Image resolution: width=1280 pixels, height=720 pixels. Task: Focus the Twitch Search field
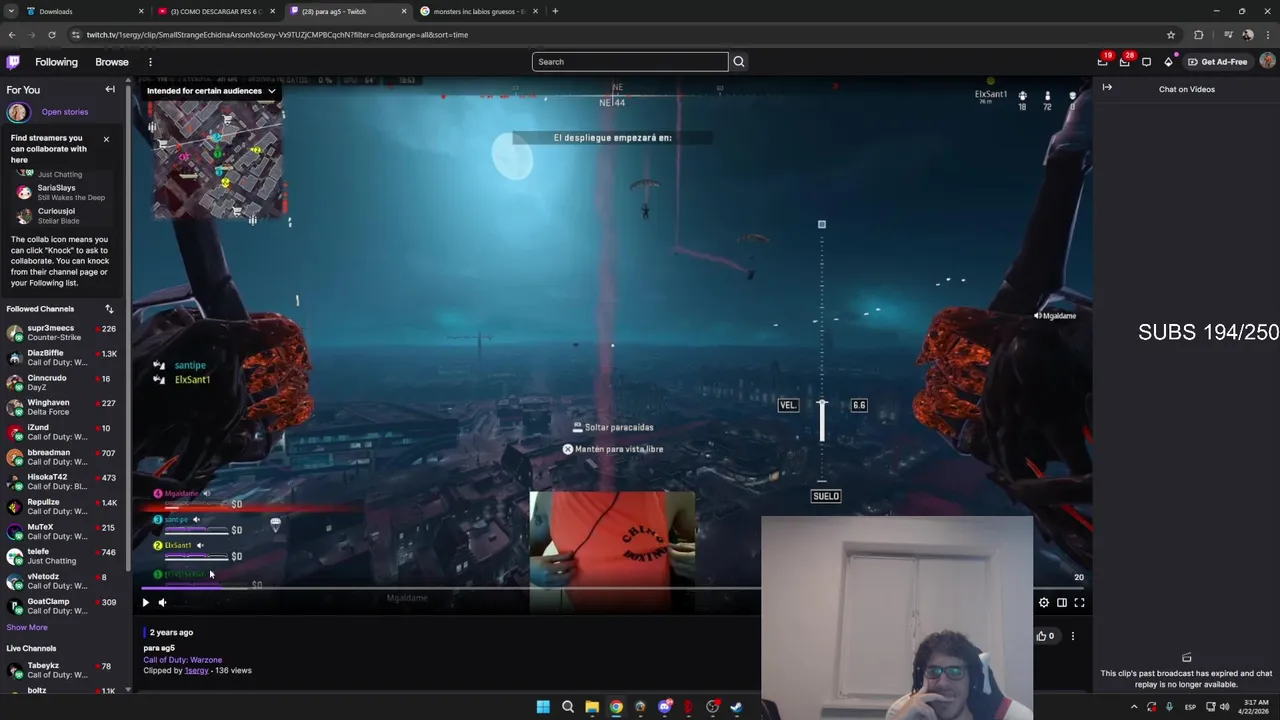(630, 62)
